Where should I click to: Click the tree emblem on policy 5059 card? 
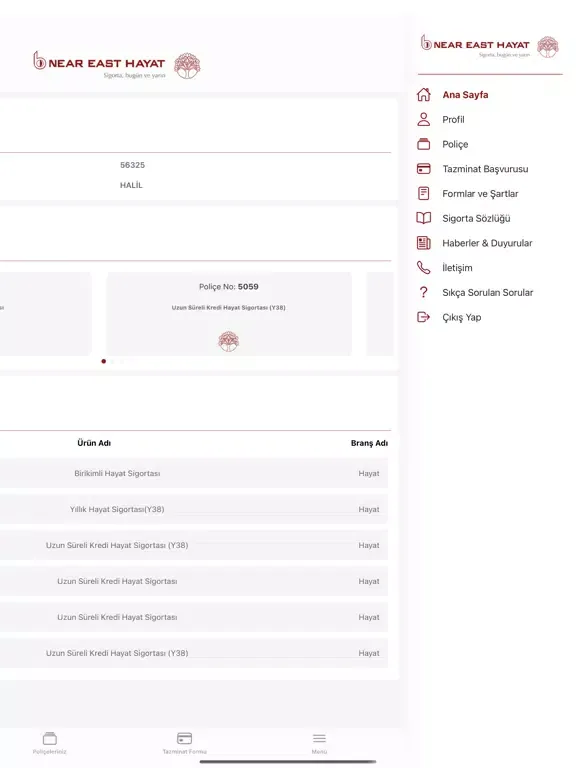point(229,341)
